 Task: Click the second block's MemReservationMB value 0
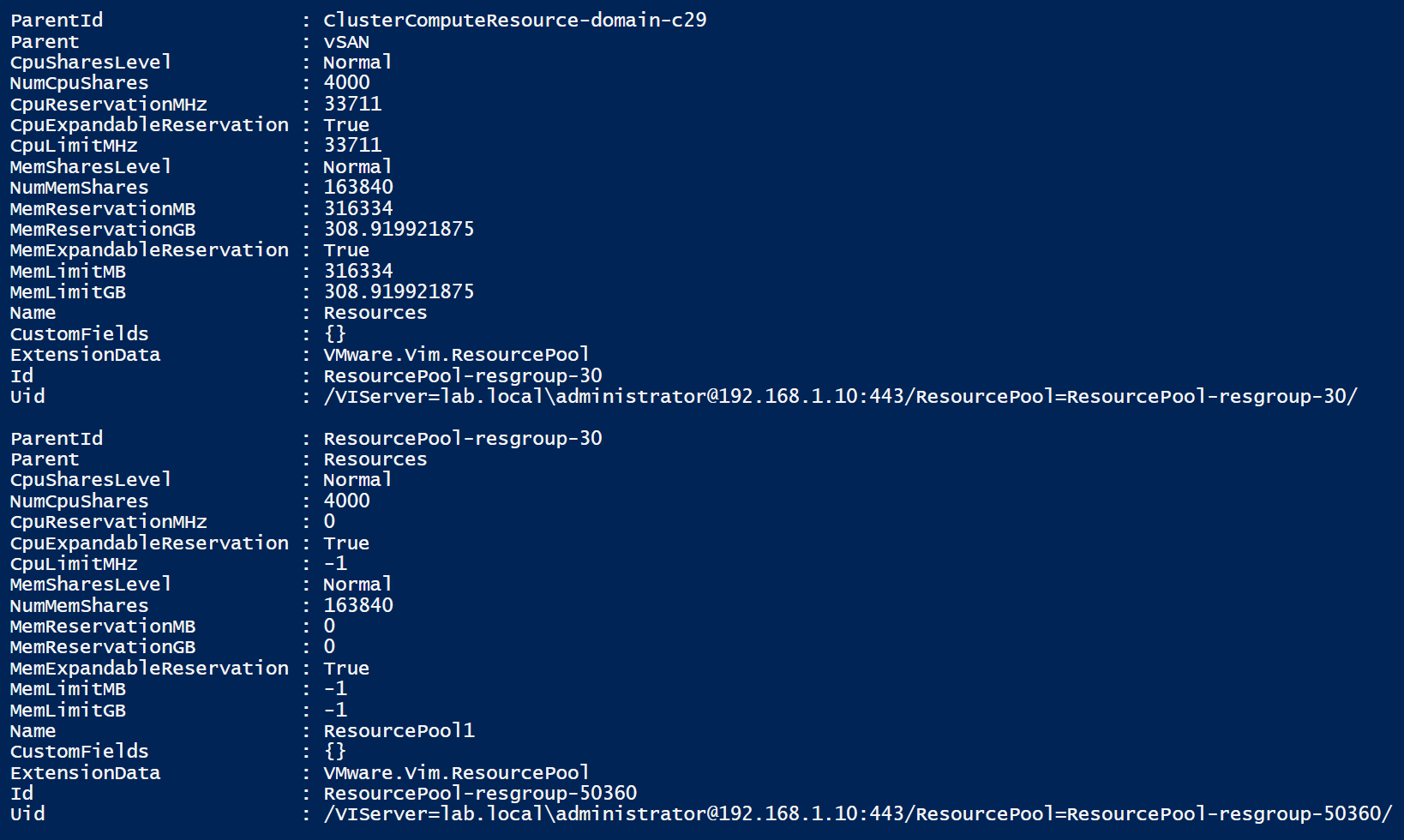[x=329, y=626]
